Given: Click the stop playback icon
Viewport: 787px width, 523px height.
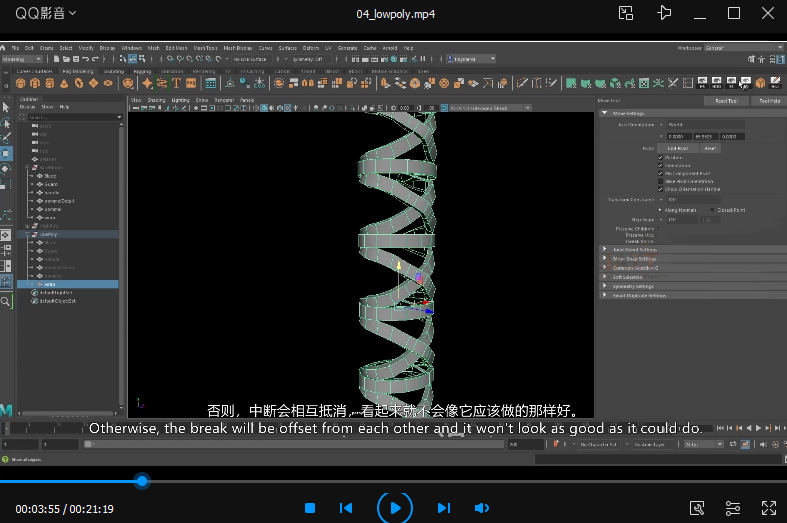Looking at the screenshot, I should [x=310, y=508].
